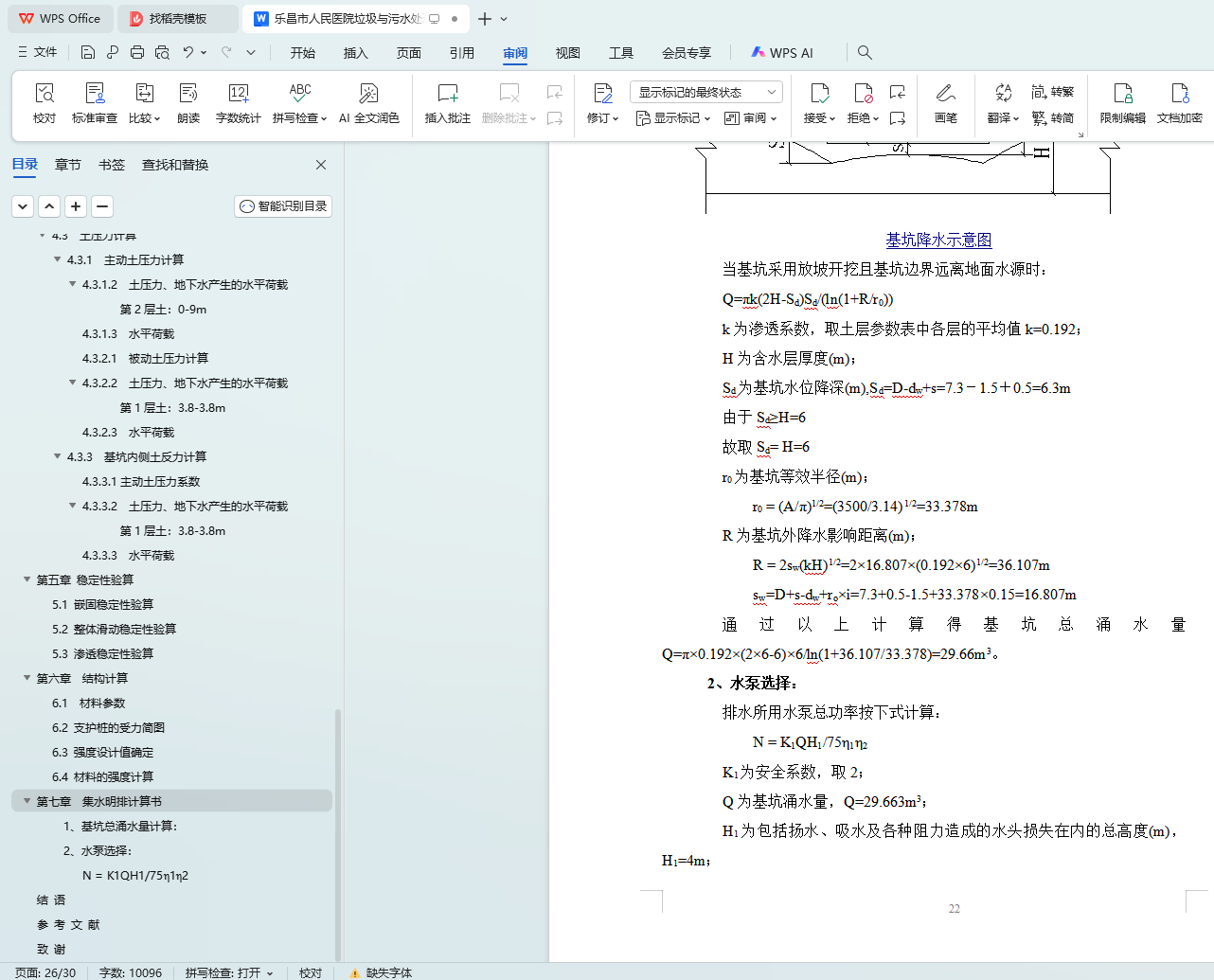Switch to the WPS Office home tab
Image resolution: width=1214 pixels, height=980 pixels.
pos(61,19)
